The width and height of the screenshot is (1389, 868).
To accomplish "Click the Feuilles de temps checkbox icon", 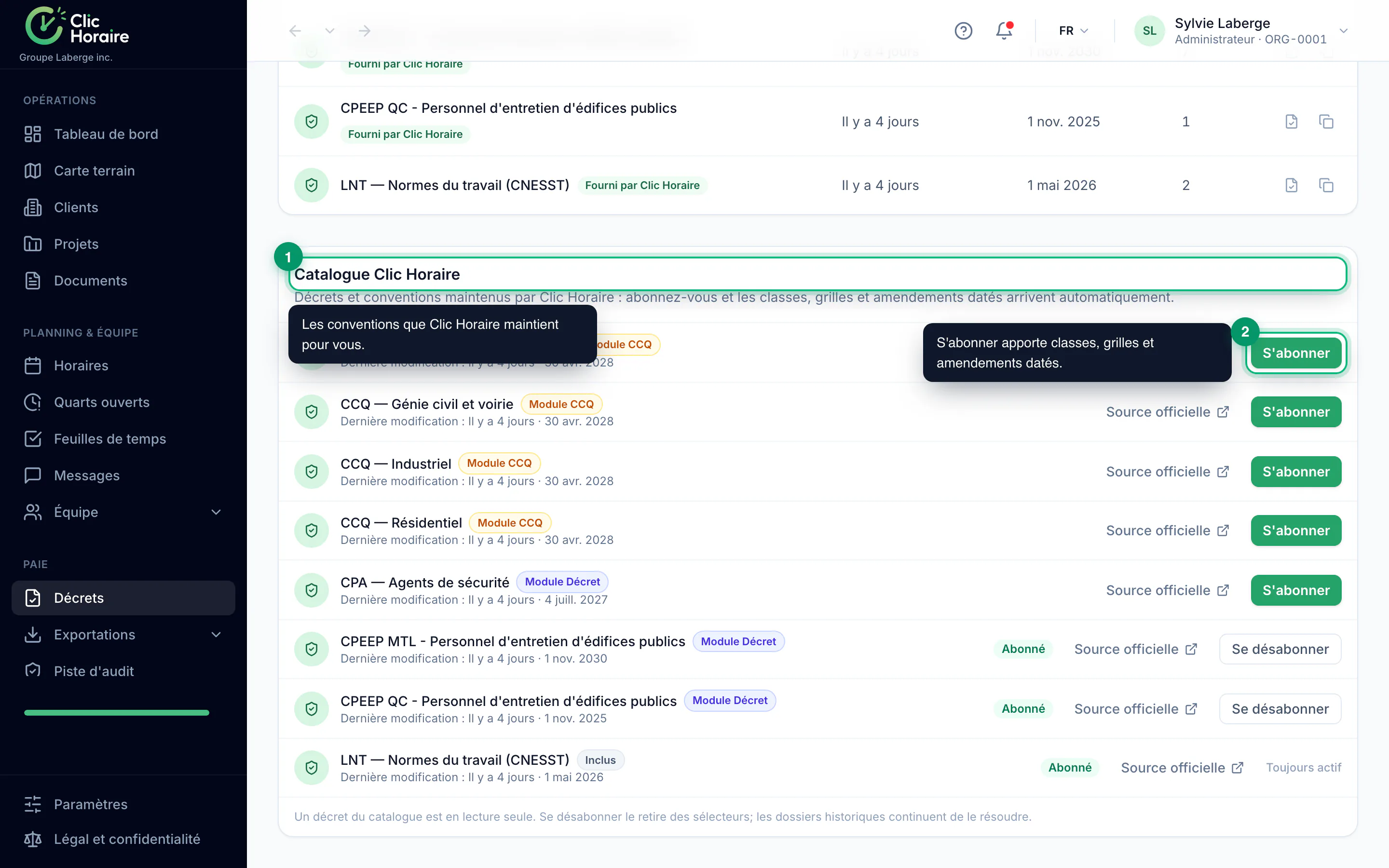I will 33,439.
